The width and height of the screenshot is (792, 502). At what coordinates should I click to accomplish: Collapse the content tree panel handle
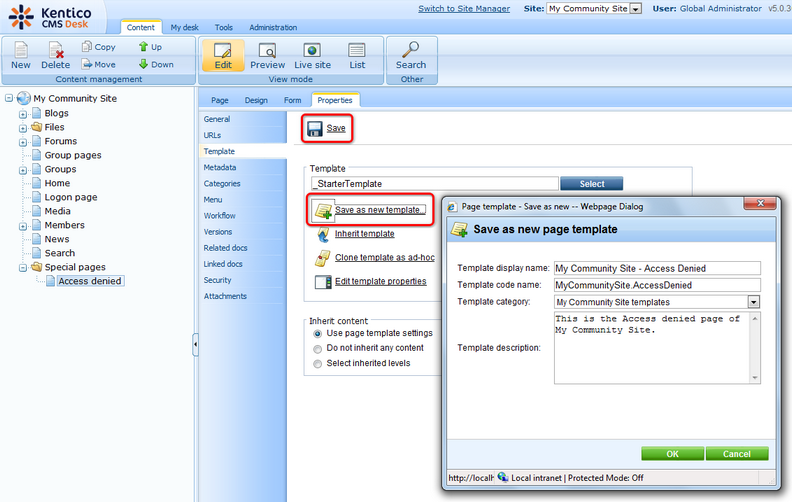coord(195,344)
